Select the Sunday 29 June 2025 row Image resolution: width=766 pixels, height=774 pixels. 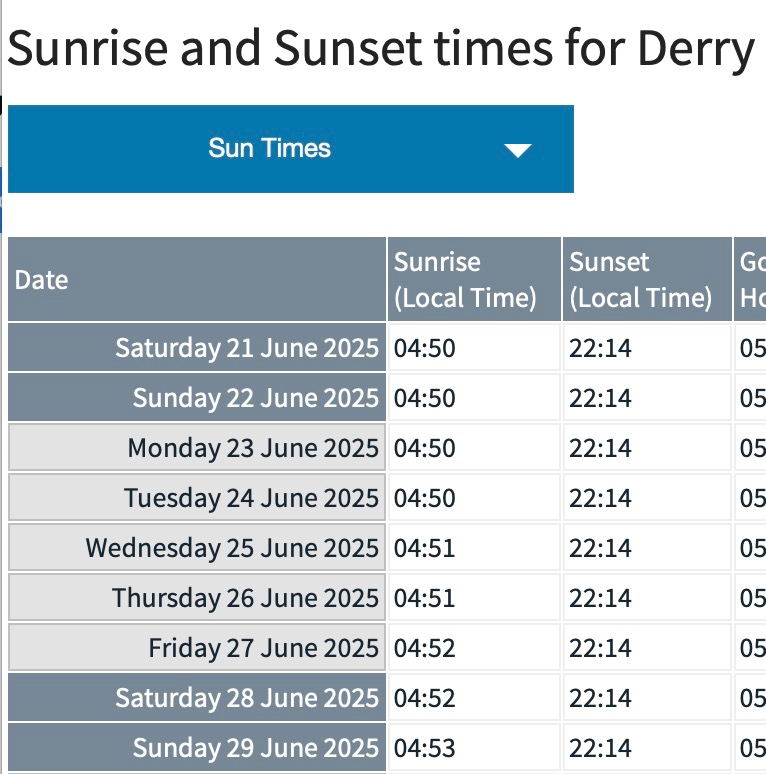[x=255, y=748]
